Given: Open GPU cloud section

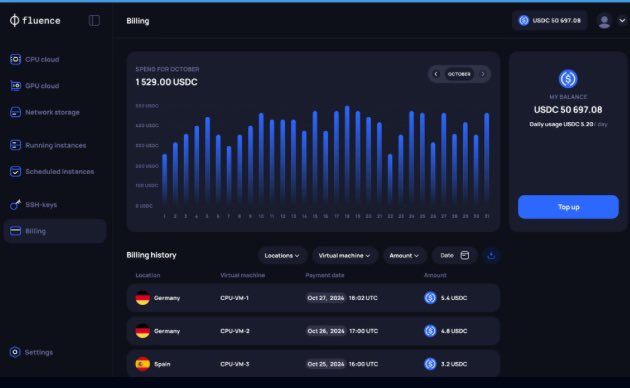Looking at the screenshot, I should click(42, 86).
